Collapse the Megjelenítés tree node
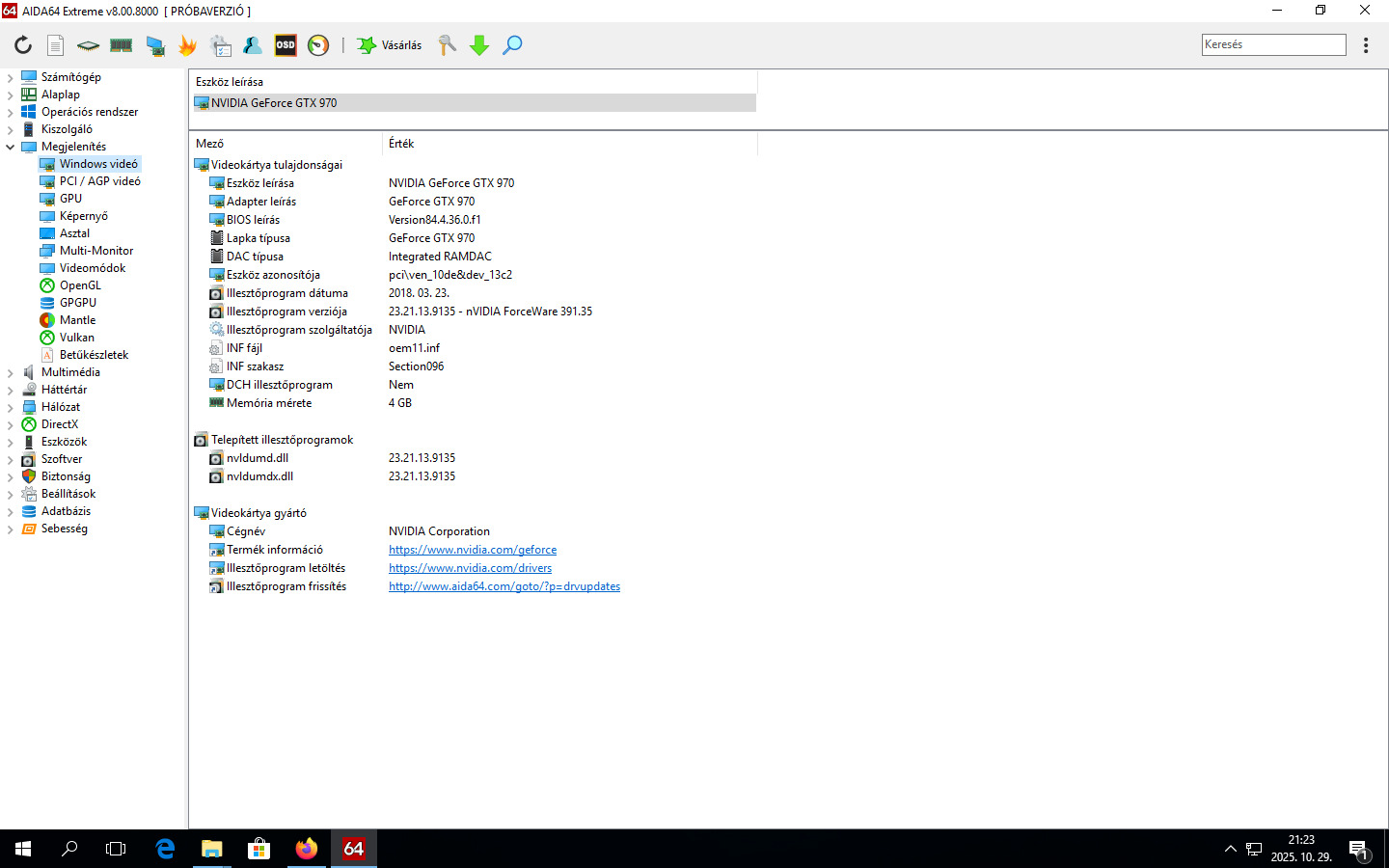This screenshot has width=1389, height=868. (x=11, y=147)
